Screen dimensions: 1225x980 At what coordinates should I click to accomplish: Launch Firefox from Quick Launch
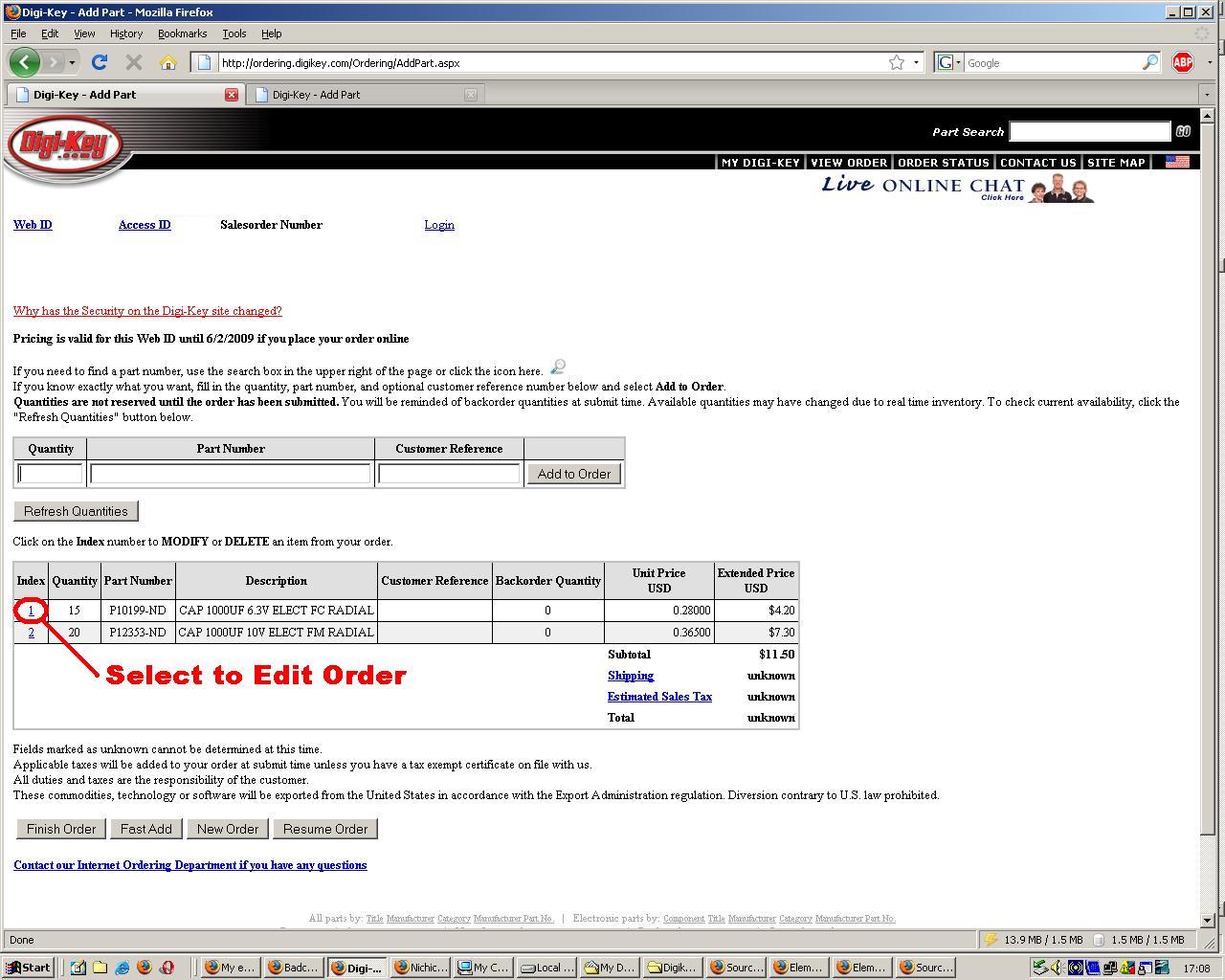pos(145,968)
